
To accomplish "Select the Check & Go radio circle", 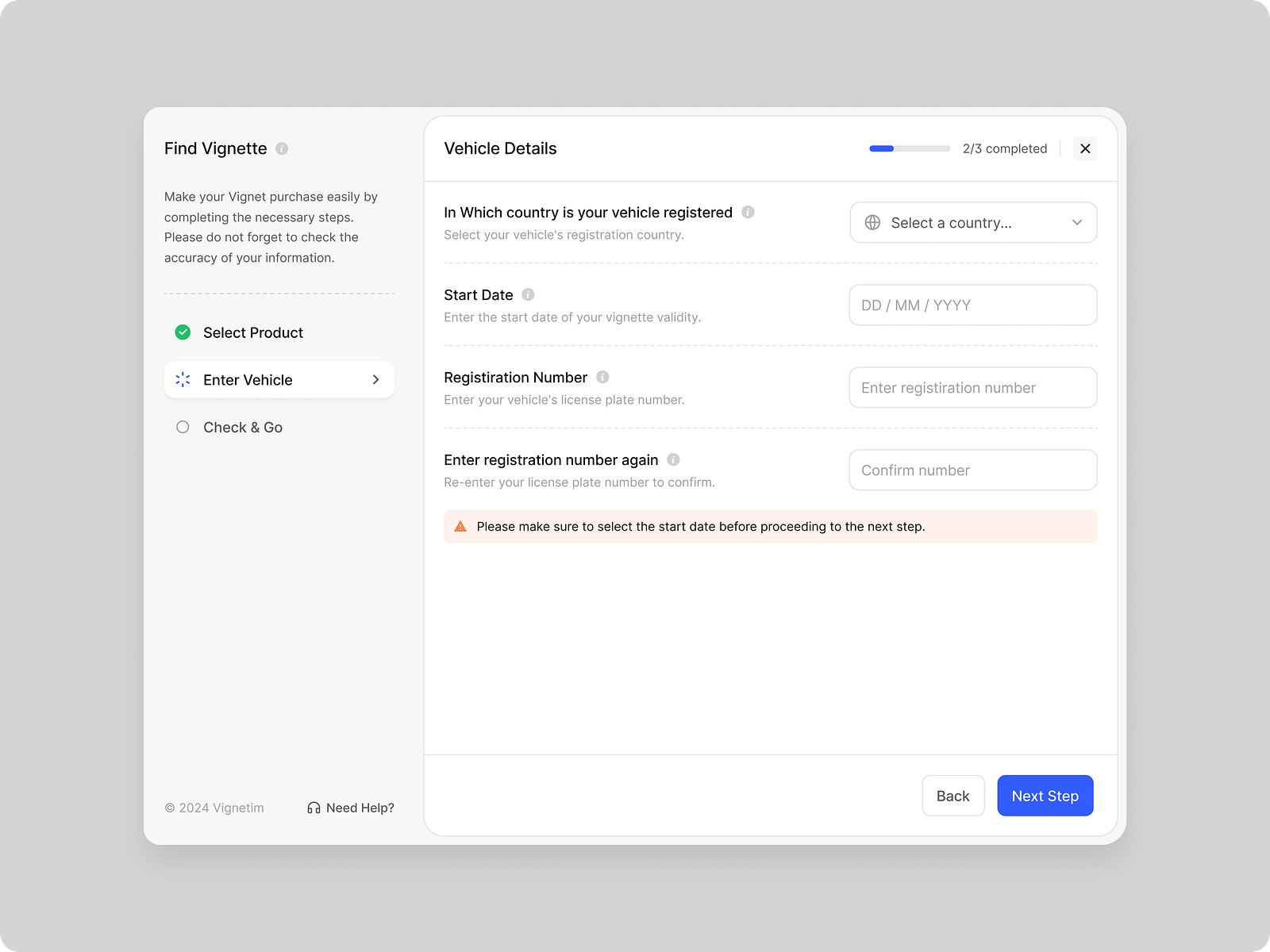I will pos(183,427).
